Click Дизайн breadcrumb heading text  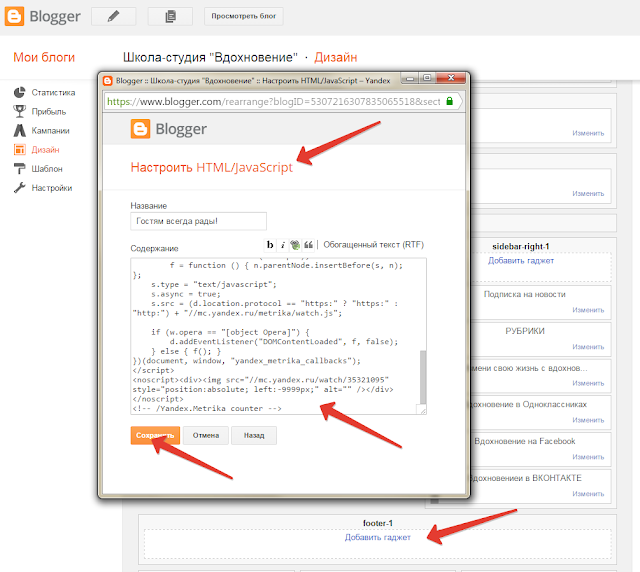tap(336, 57)
